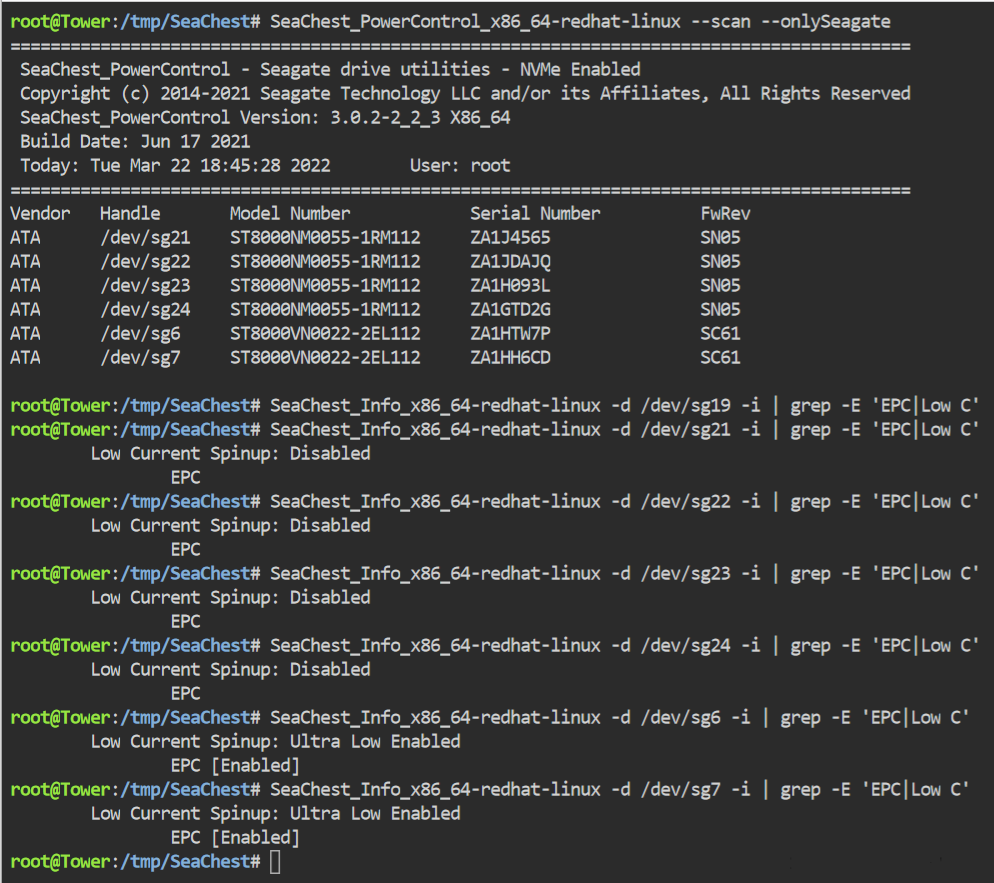Click the Vendor column header
The image size is (994, 883).
(40, 214)
